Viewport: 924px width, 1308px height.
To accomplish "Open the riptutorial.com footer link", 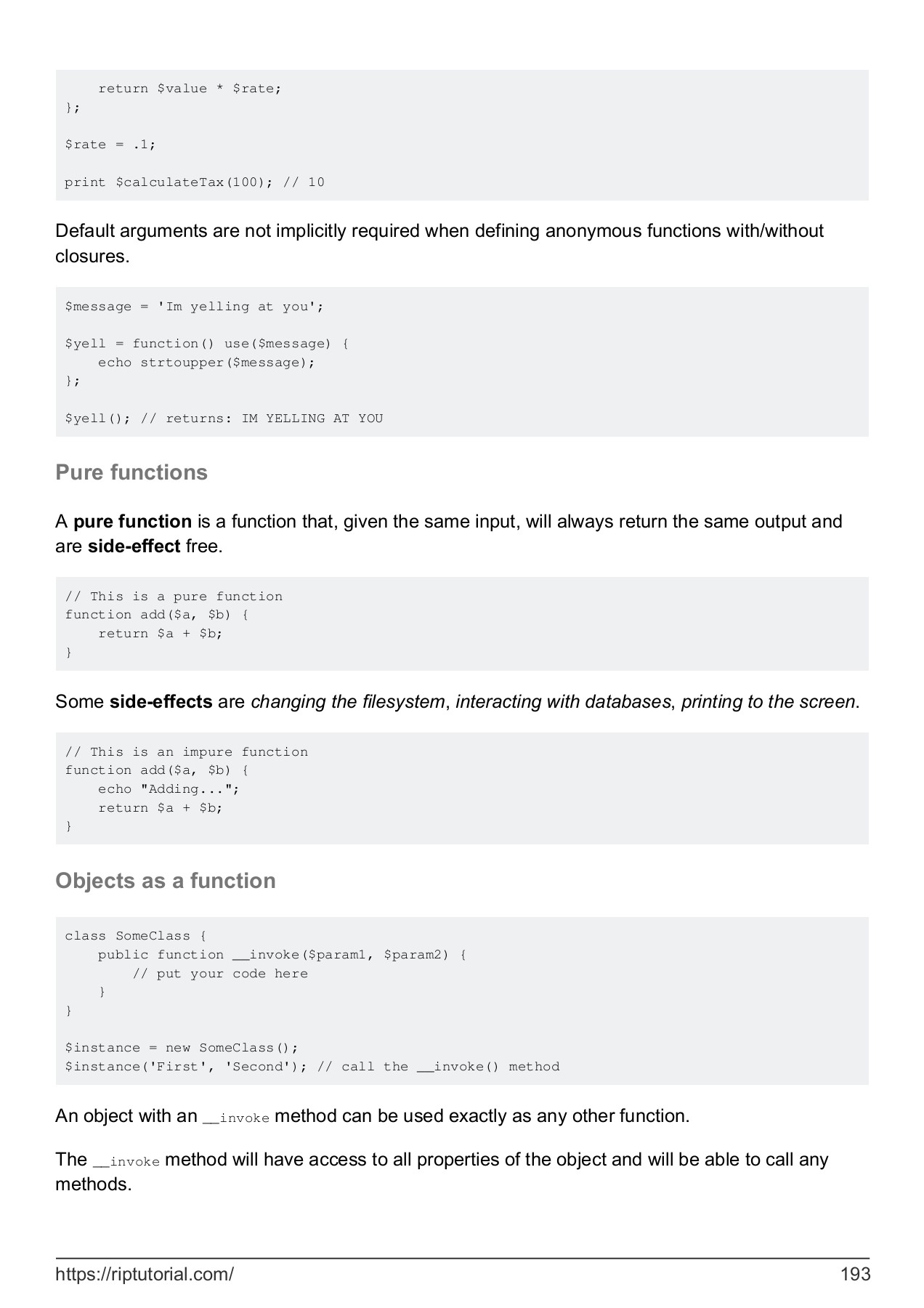I will click(145, 1274).
